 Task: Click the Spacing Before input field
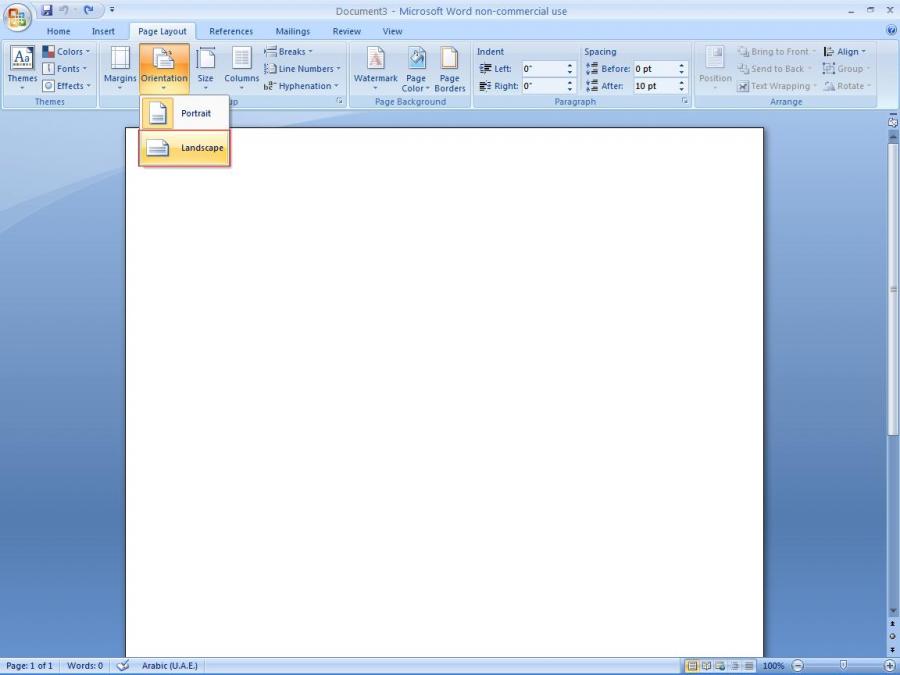(654, 69)
